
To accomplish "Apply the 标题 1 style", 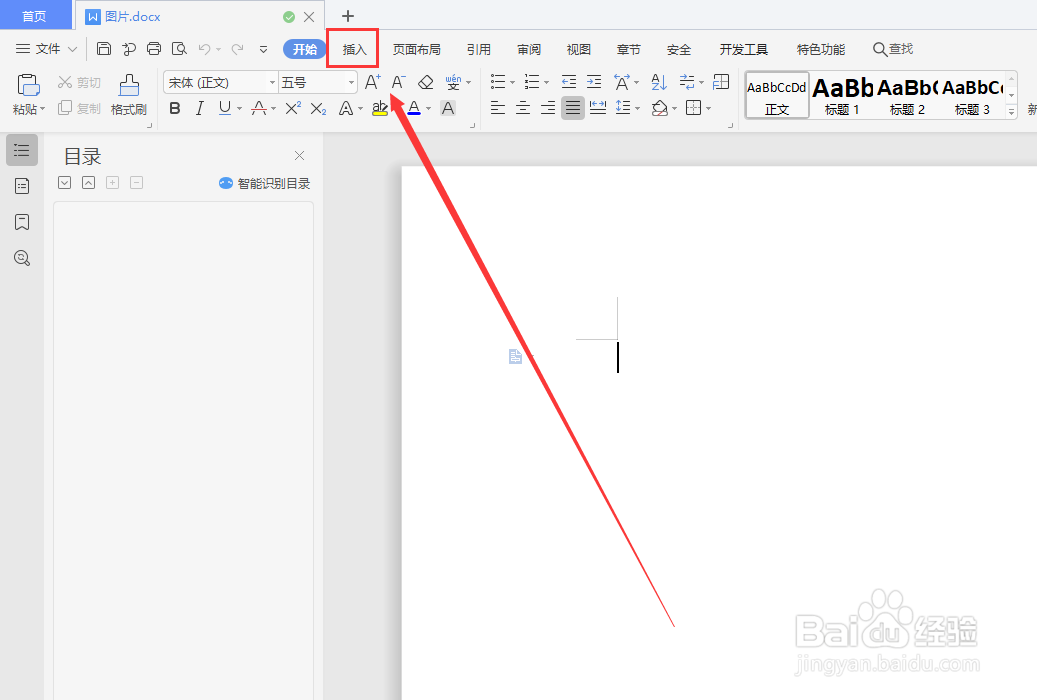I will 843,95.
